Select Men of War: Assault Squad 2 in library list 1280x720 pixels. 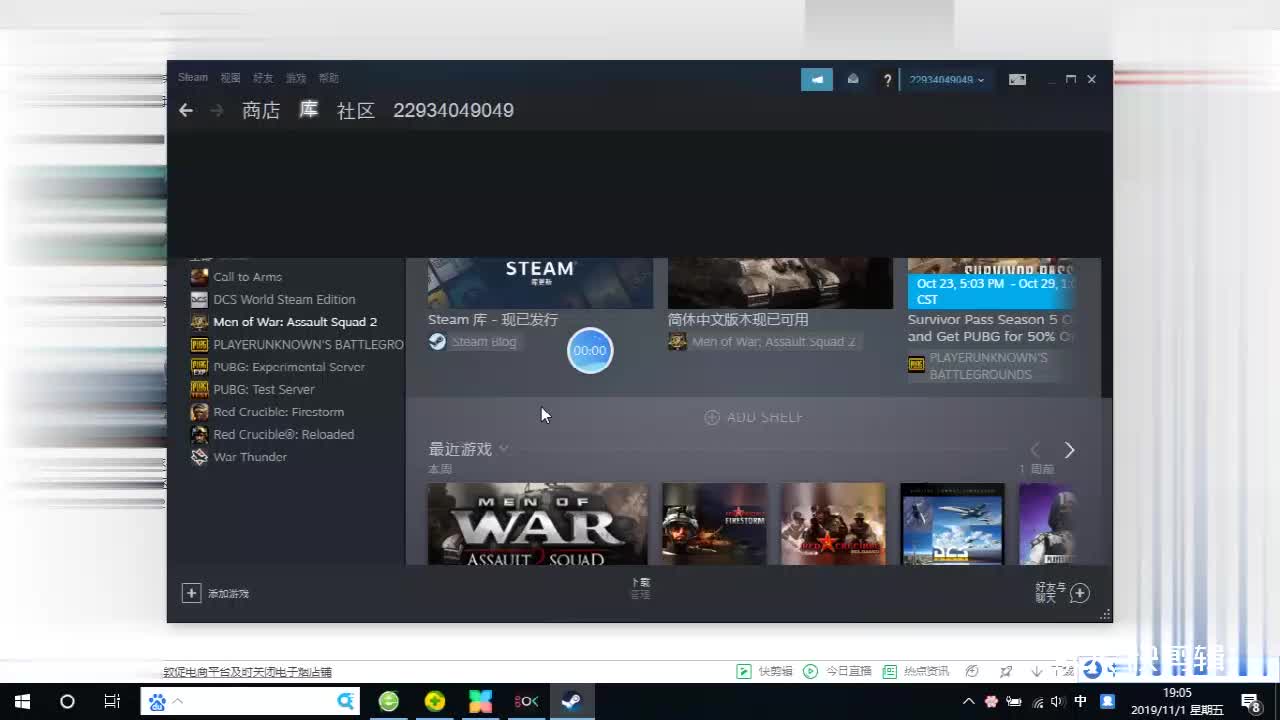point(295,322)
